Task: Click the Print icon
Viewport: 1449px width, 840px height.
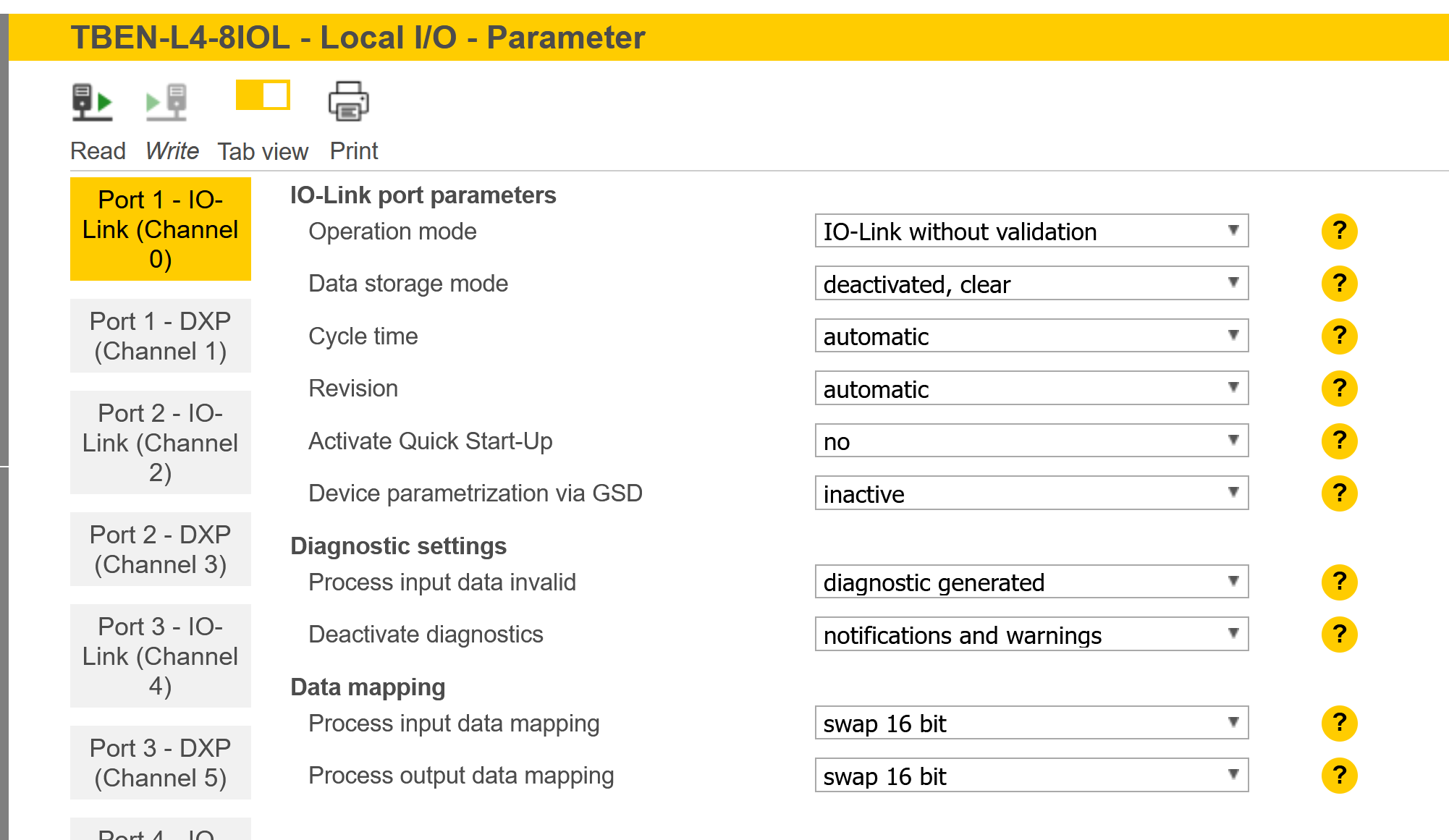Action: (x=349, y=101)
